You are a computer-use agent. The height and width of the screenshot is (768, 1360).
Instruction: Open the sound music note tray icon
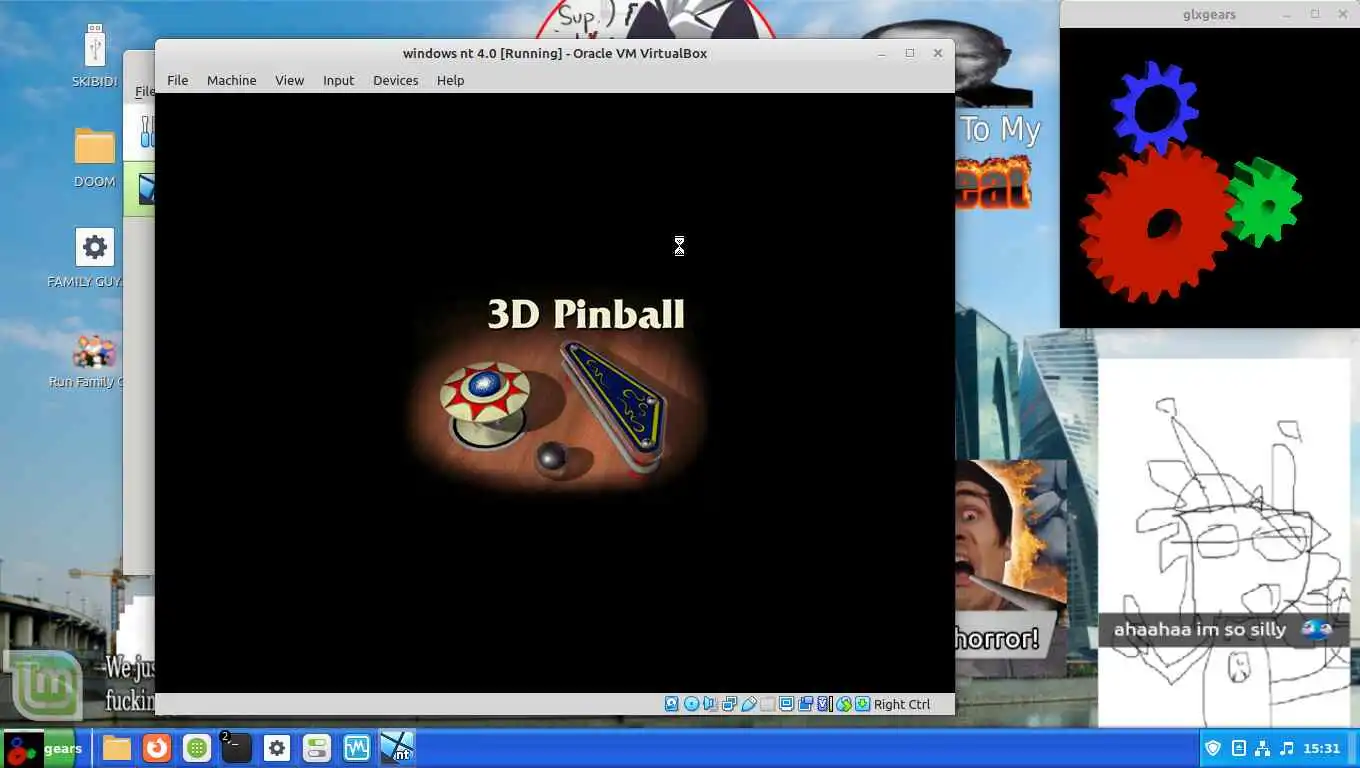coord(1287,748)
